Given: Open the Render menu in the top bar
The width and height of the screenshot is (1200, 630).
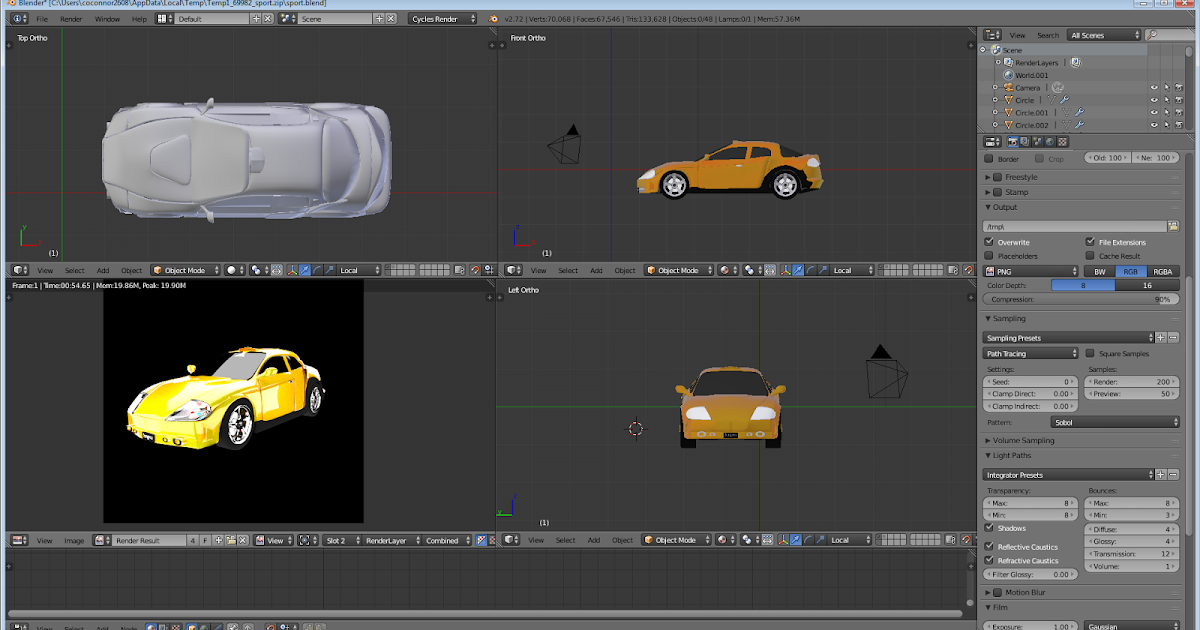Looking at the screenshot, I should [x=71, y=18].
